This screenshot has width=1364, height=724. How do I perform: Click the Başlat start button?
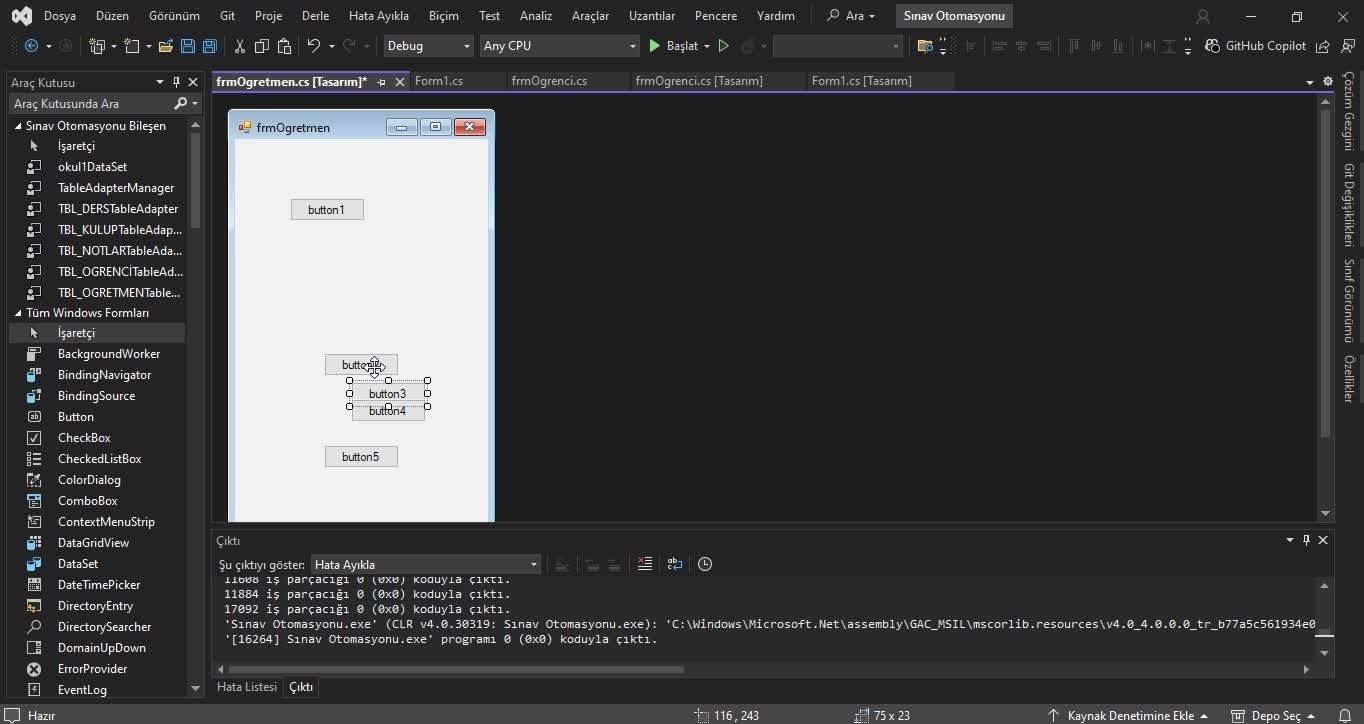(x=674, y=46)
